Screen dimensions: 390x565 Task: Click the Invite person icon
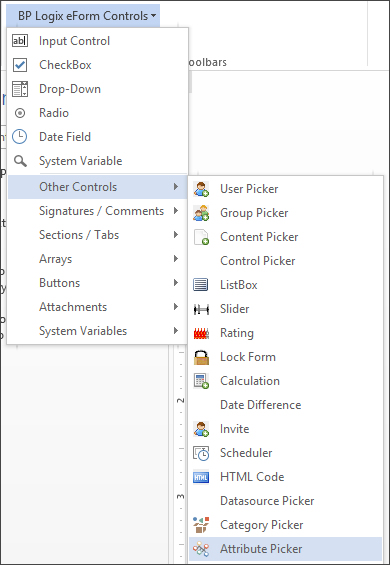[201, 429]
